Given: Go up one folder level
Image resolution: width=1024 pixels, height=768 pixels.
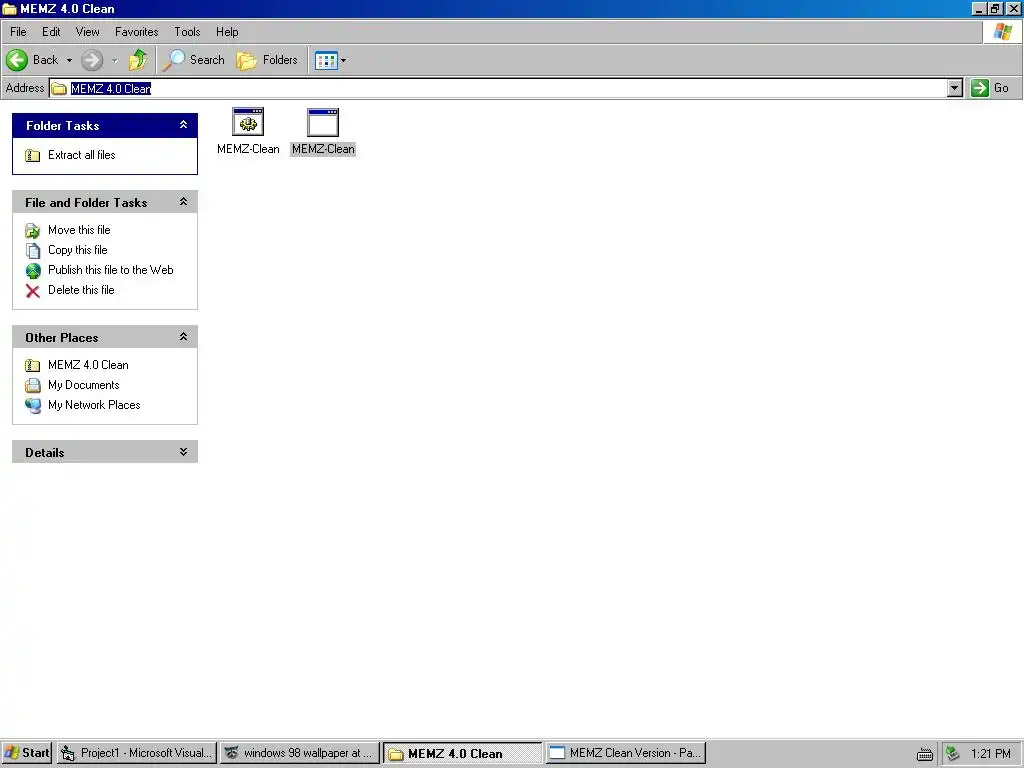Looking at the screenshot, I should (138, 60).
